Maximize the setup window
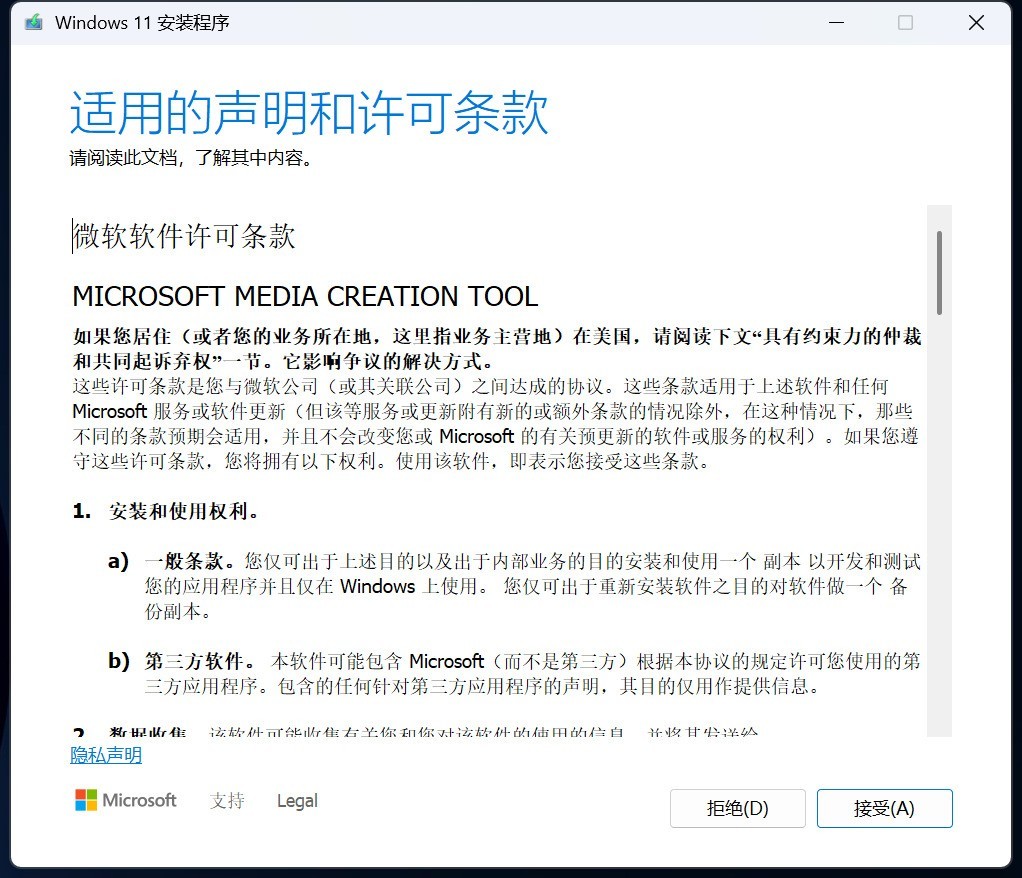This screenshot has height=878, width=1022. pyautogui.click(x=906, y=21)
